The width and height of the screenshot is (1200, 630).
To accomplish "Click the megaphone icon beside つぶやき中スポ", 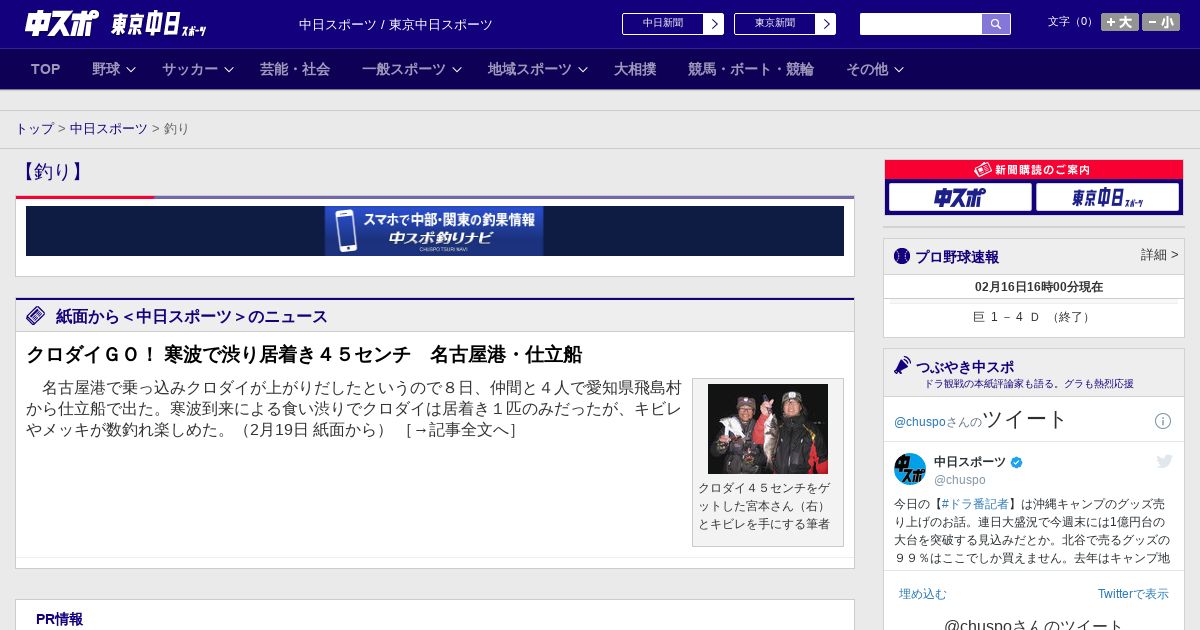I will click(902, 366).
